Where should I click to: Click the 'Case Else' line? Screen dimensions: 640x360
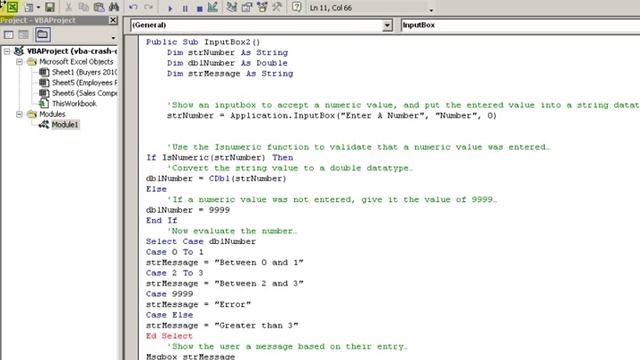tap(169, 315)
